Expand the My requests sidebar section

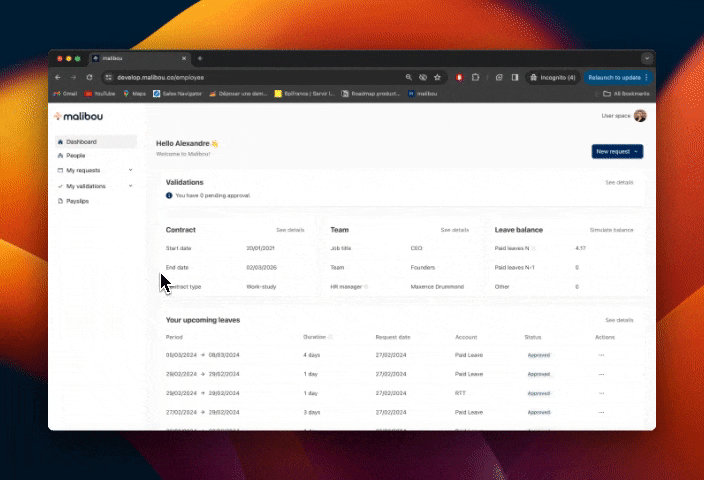click(130, 170)
